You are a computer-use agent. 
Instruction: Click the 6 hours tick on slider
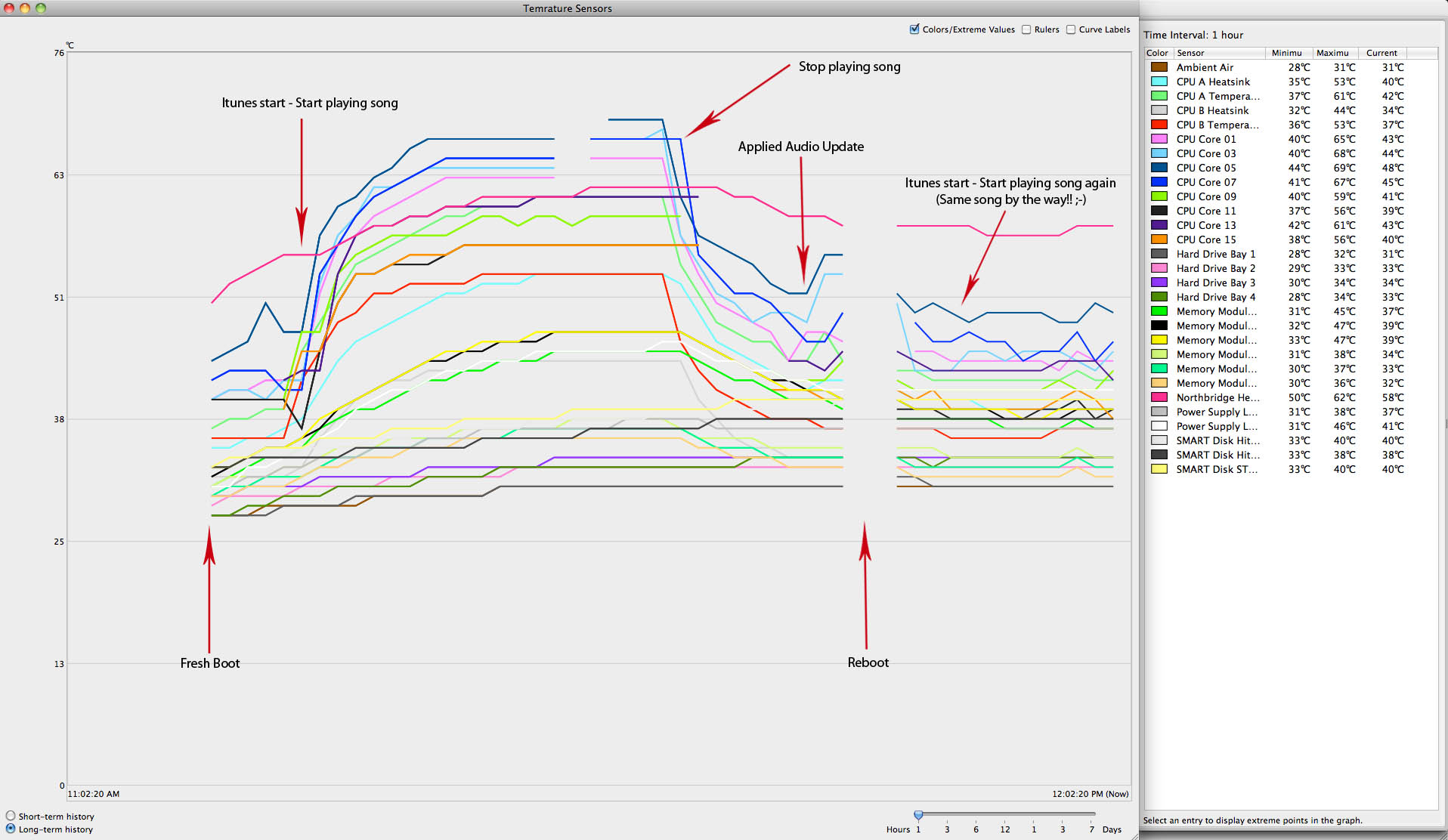pos(976,829)
